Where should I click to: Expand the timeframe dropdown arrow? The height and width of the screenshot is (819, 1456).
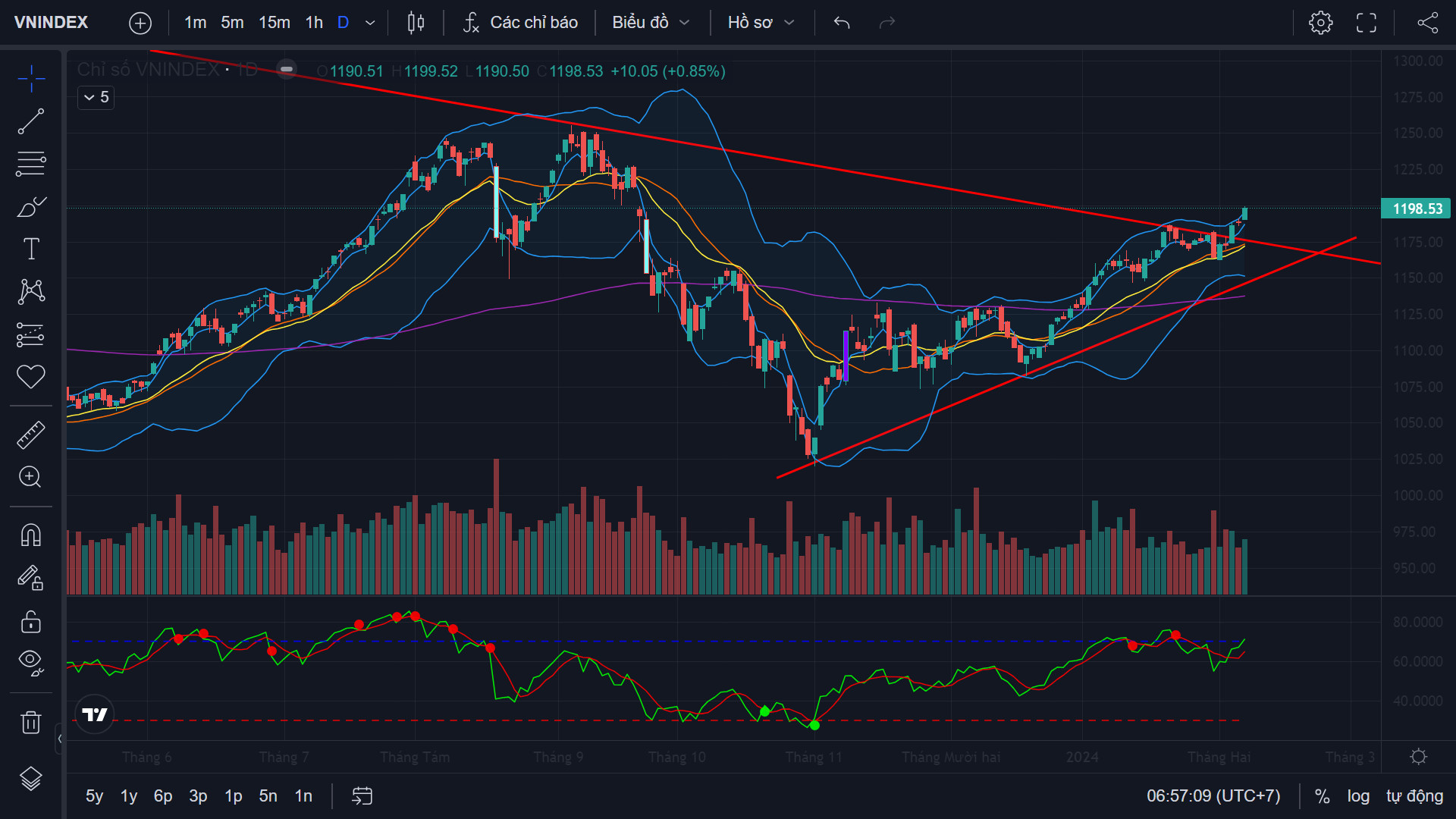[370, 23]
